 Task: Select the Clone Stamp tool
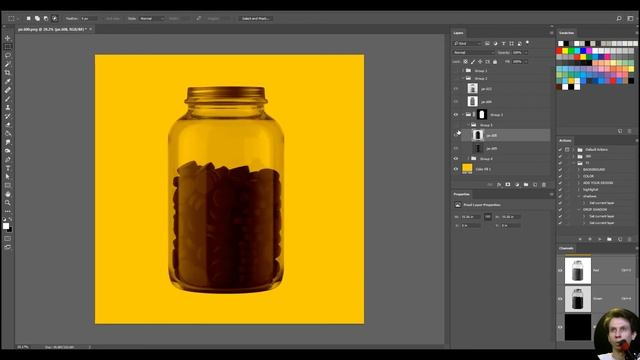point(7,107)
